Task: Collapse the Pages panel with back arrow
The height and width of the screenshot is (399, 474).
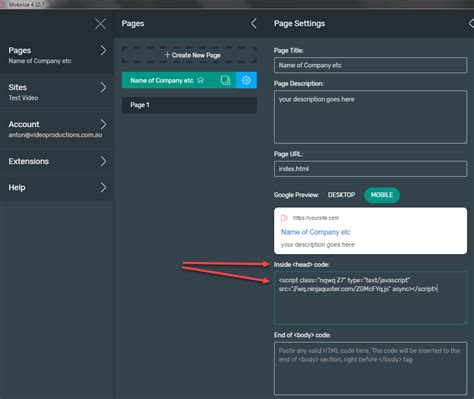Action: tap(254, 23)
